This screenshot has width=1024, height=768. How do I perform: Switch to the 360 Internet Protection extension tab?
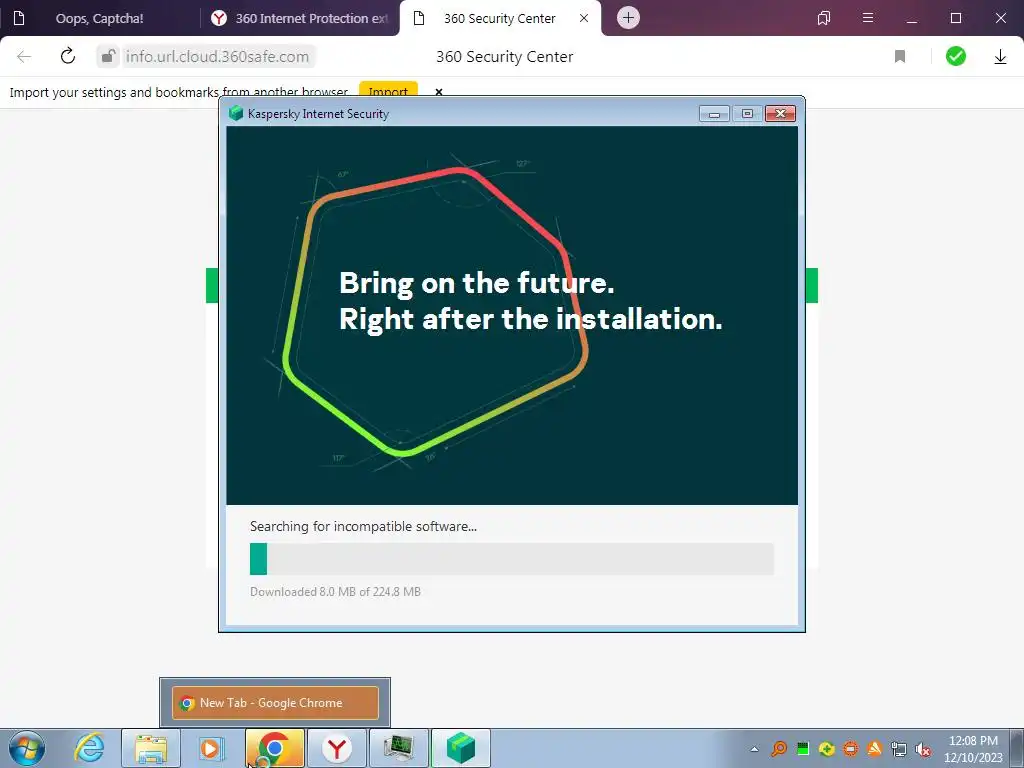click(x=301, y=18)
